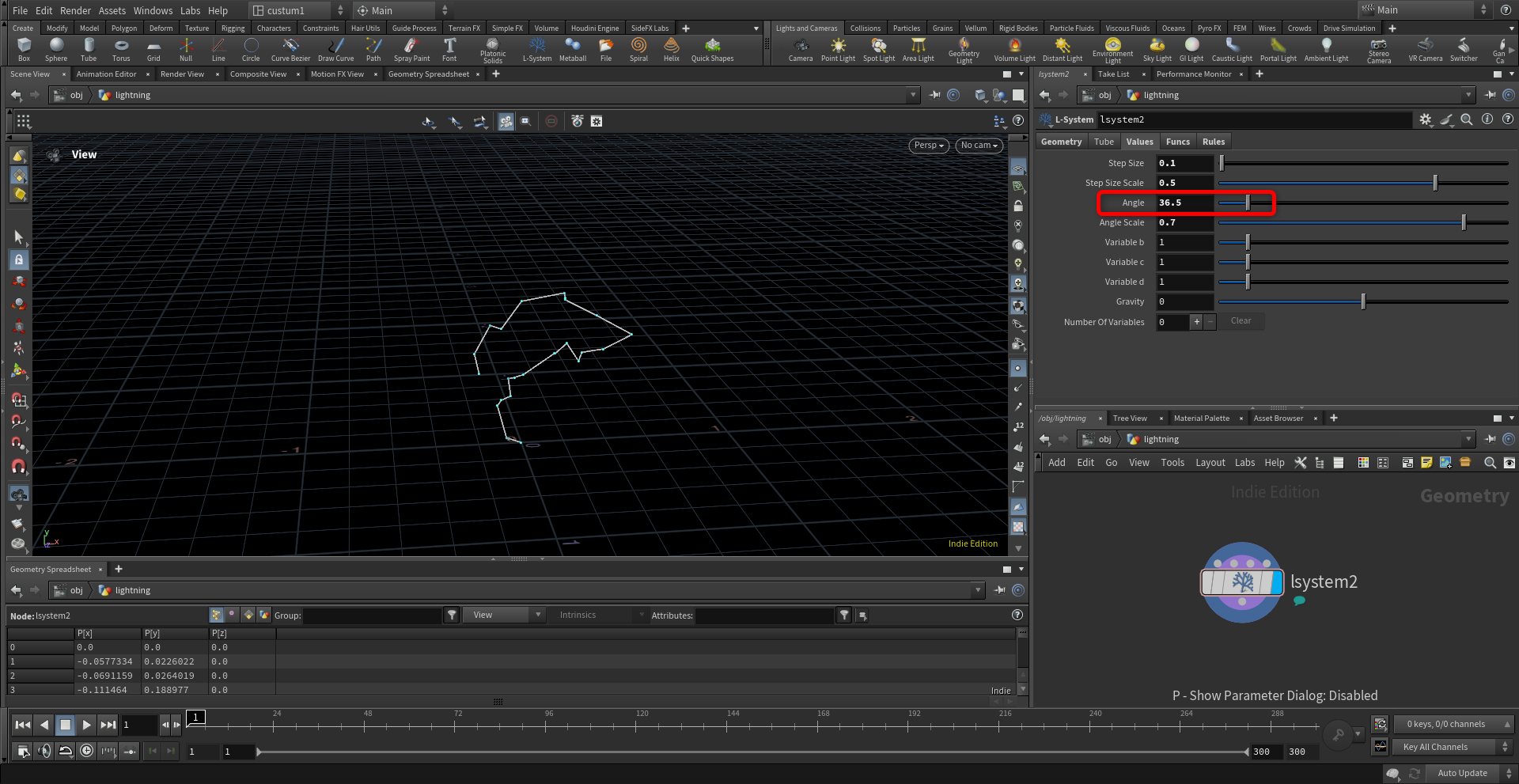1519x784 pixels.
Task: Select the Camera shelf tool
Action: (801, 49)
